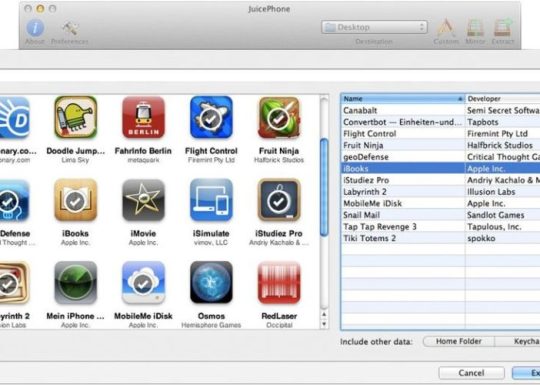Deselect the Flight Control app icon
This screenshot has height=385, width=540.
[211, 117]
